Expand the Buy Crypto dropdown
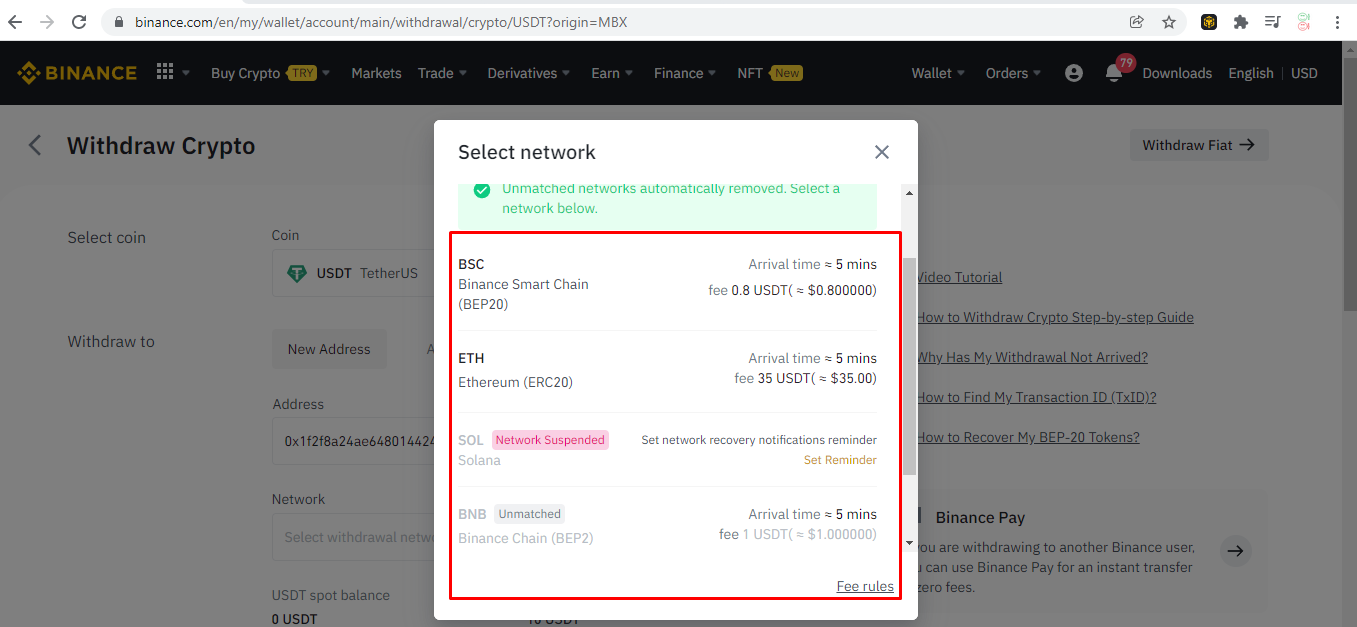 point(271,73)
